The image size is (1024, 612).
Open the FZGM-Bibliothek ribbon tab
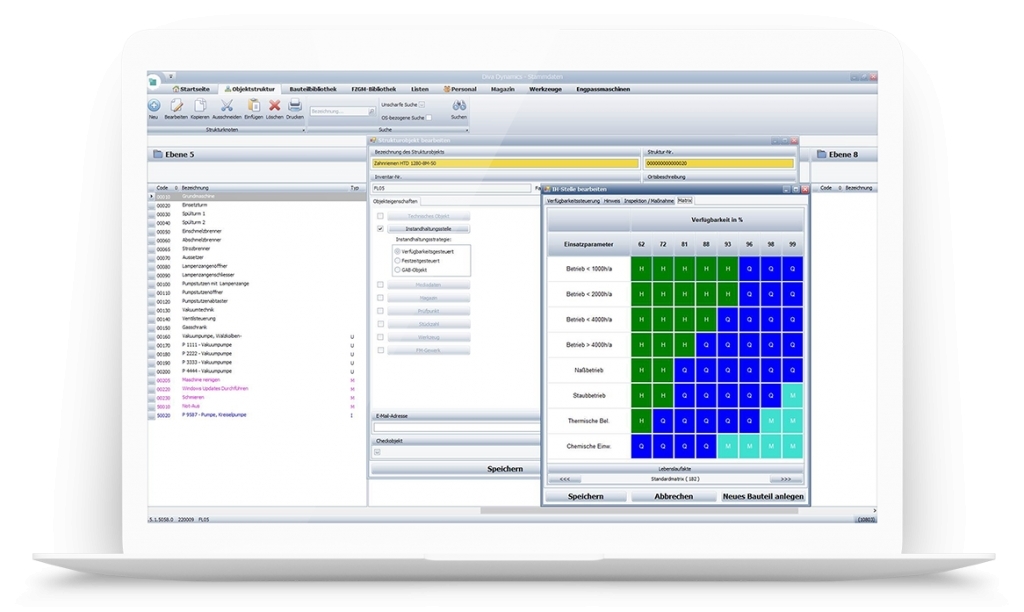[374, 89]
